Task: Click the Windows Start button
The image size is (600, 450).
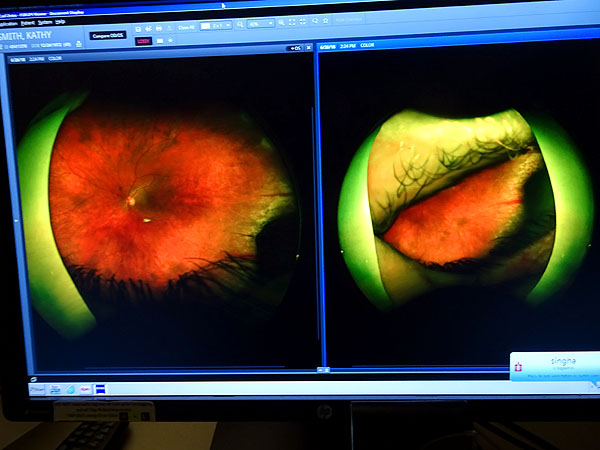Action: (38, 390)
